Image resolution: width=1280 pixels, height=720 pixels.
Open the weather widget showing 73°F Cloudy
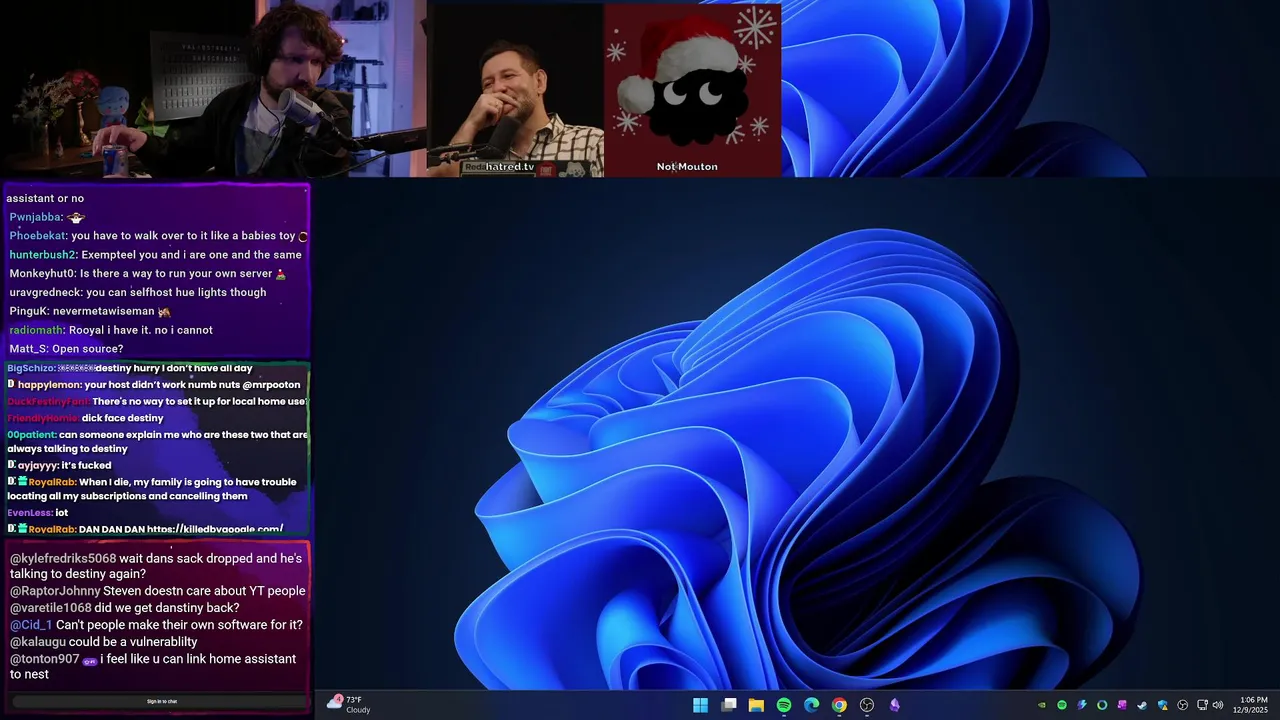[x=349, y=705]
